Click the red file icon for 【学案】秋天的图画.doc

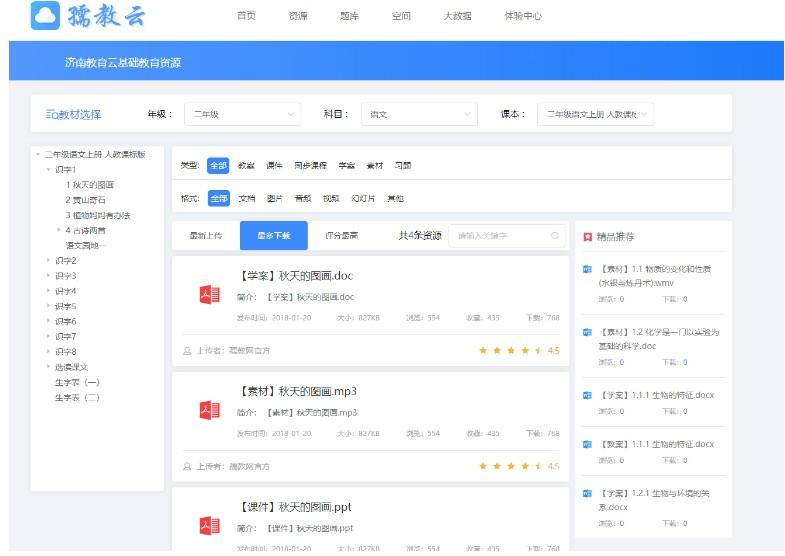click(x=209, y=295)
